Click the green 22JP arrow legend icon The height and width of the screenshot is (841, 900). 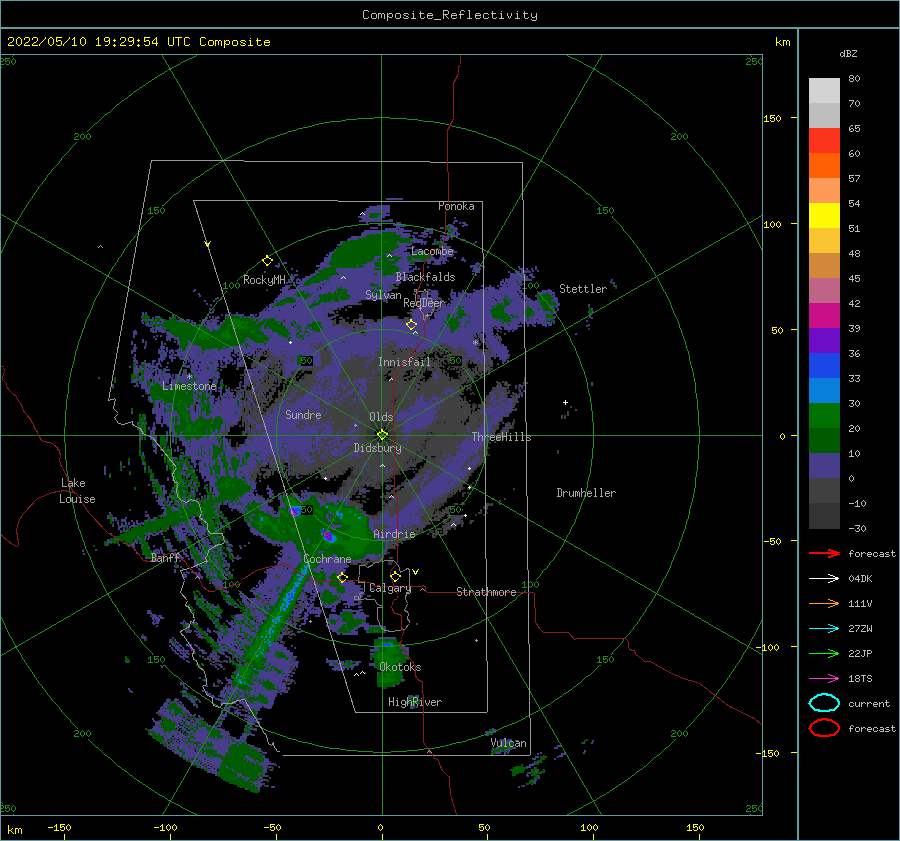tap(824, 653)
